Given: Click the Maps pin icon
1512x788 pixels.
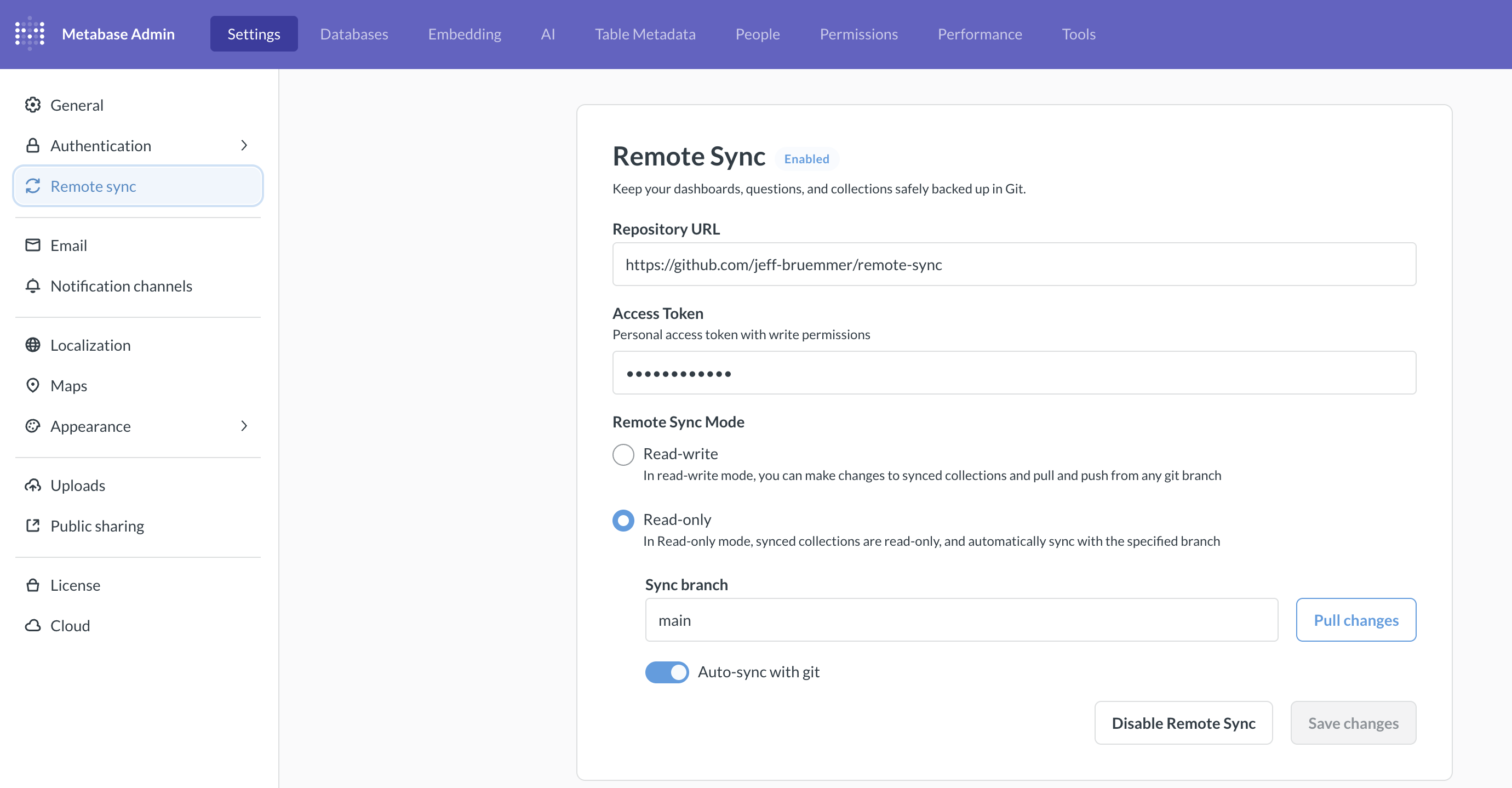Looking at the screenshot, I should tap(33, 386).
